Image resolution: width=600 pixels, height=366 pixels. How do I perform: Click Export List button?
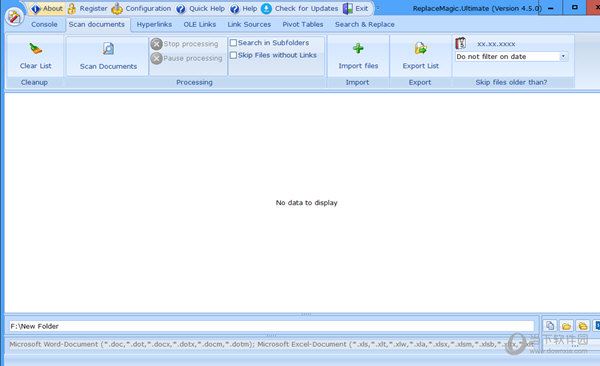coord(420,56)
